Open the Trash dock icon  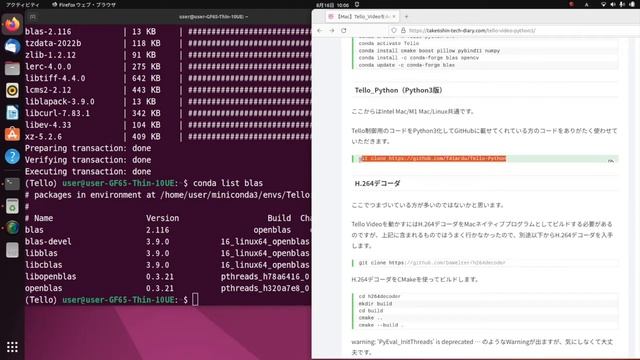(12, 206)
